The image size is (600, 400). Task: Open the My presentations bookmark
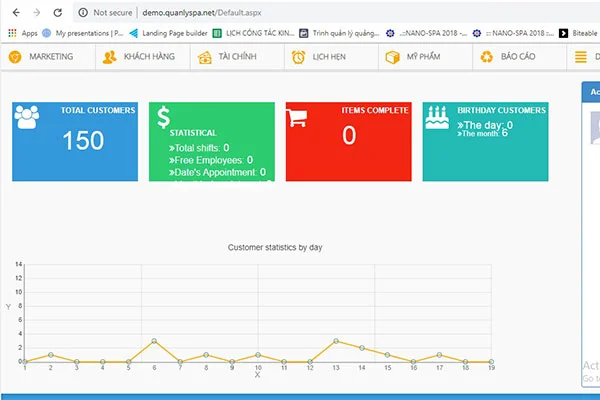89,33
